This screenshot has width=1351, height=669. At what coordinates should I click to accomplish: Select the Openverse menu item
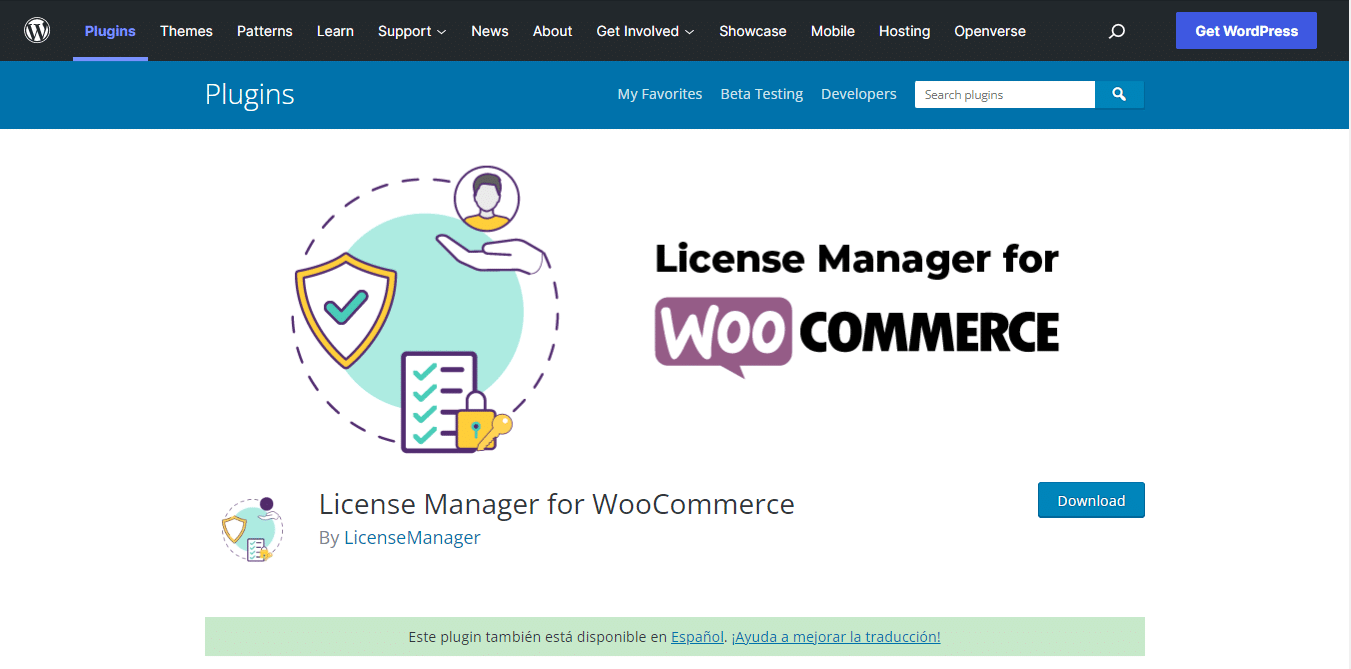coord(989,31)
